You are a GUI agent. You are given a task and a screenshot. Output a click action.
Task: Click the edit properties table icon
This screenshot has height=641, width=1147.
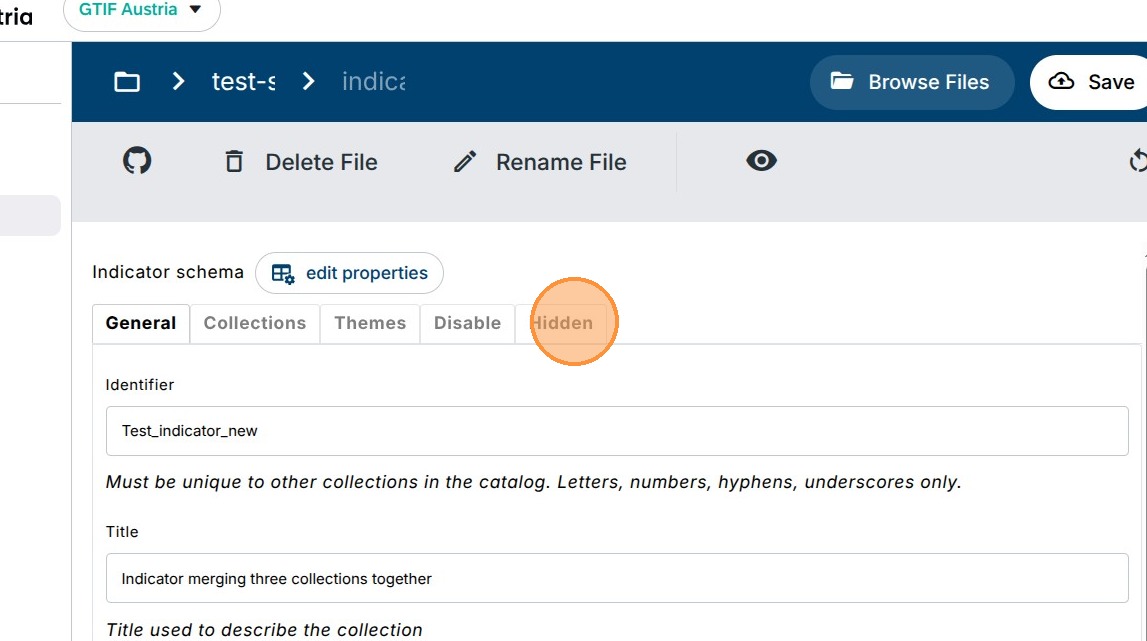(x=283, y=274)
